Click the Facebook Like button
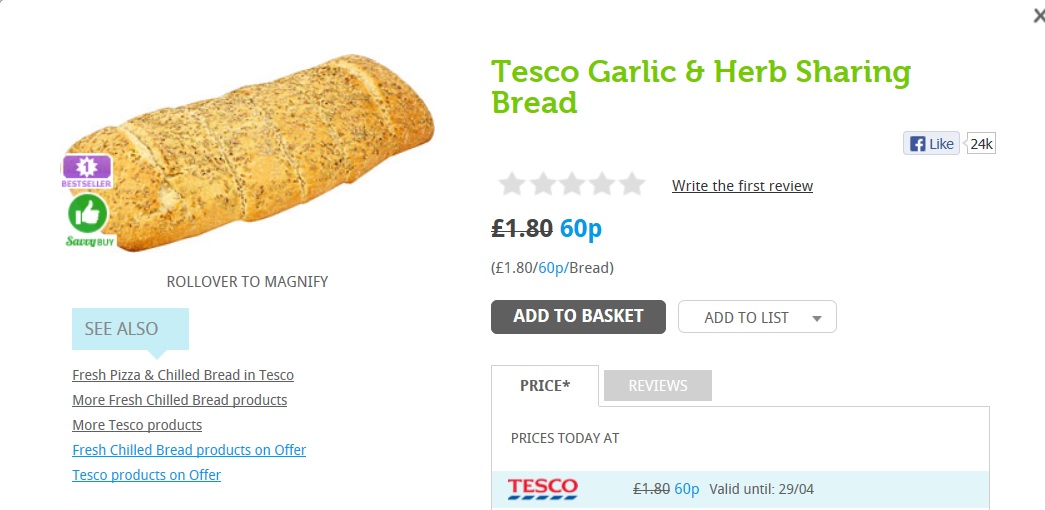The image size is (1045, 510). 931,144
